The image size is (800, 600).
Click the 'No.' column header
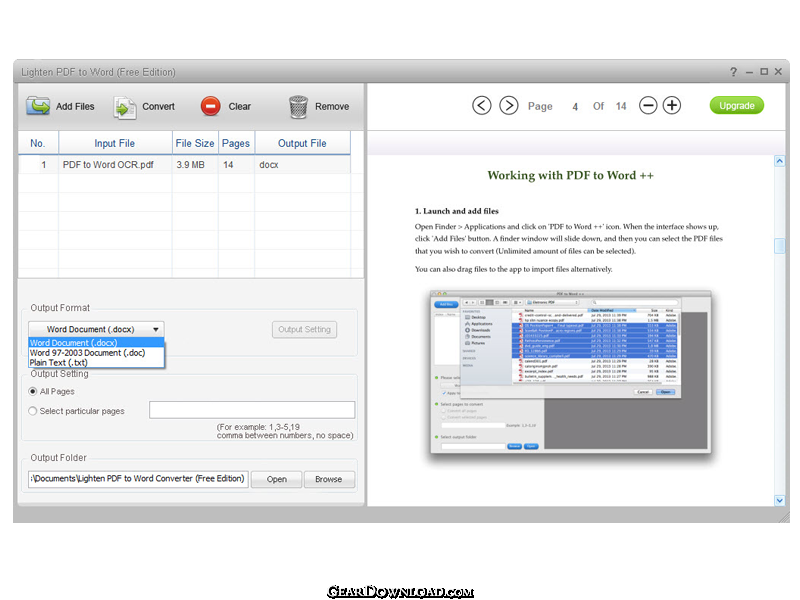[x=38, y=143]
